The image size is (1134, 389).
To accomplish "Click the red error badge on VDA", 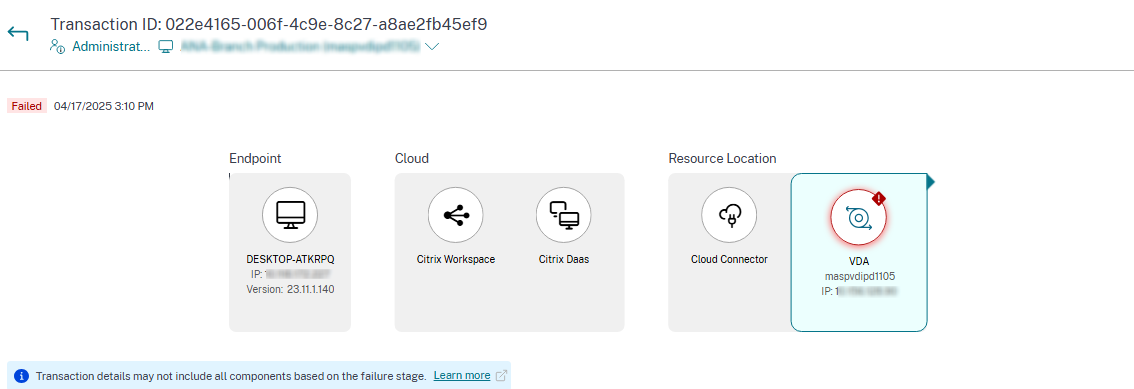I will tap(879, 198).
